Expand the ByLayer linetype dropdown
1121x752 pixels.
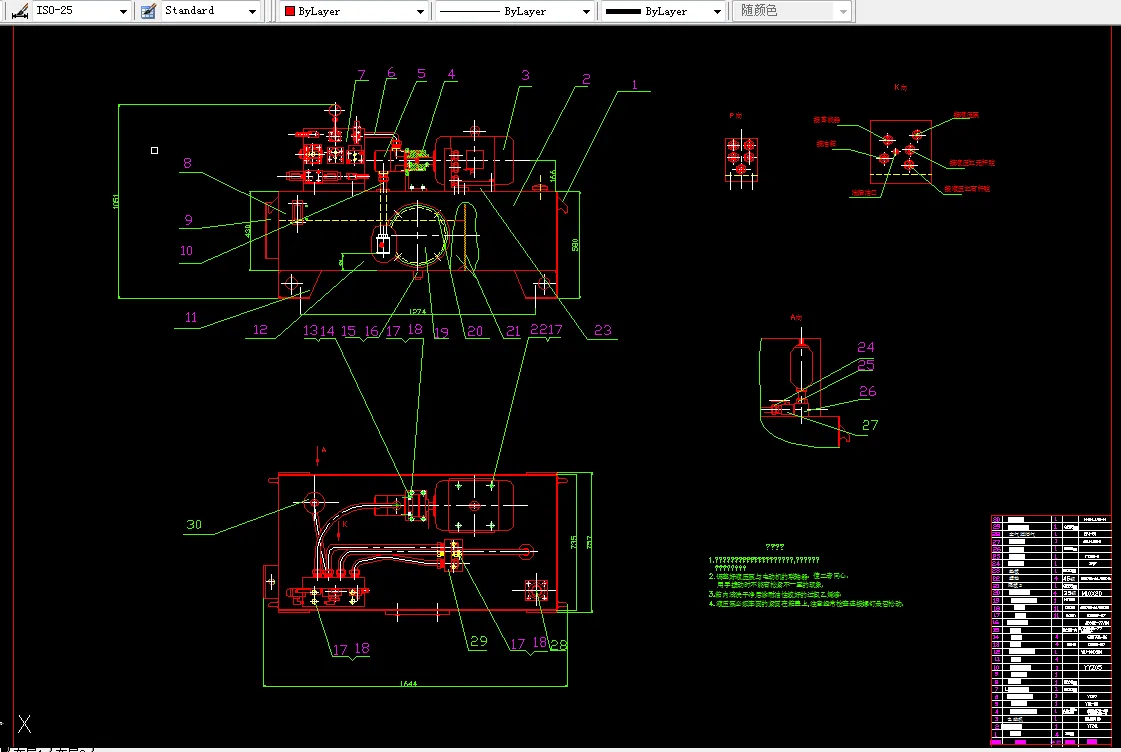point(514,11)
